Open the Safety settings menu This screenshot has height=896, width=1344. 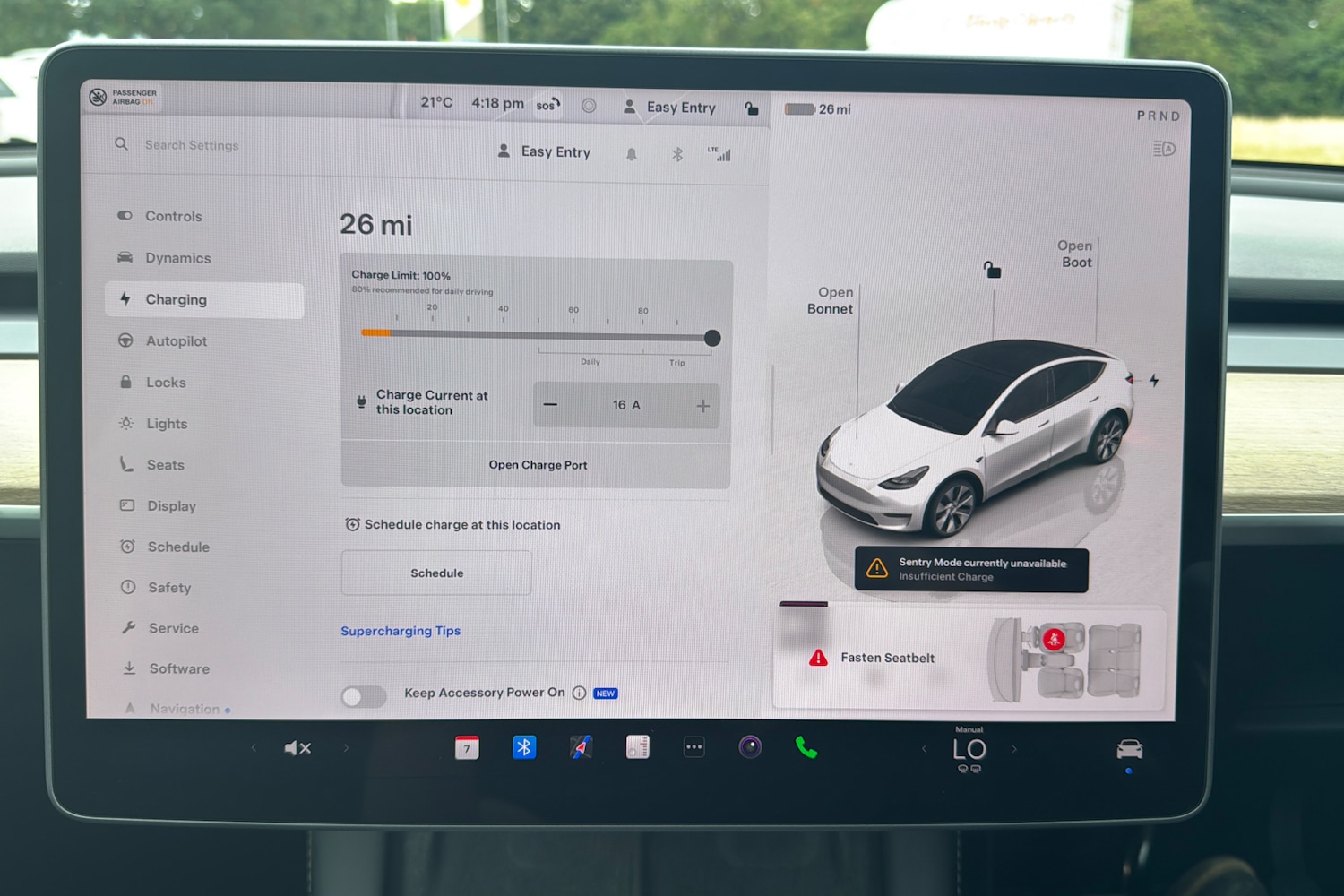pos(169,588)
